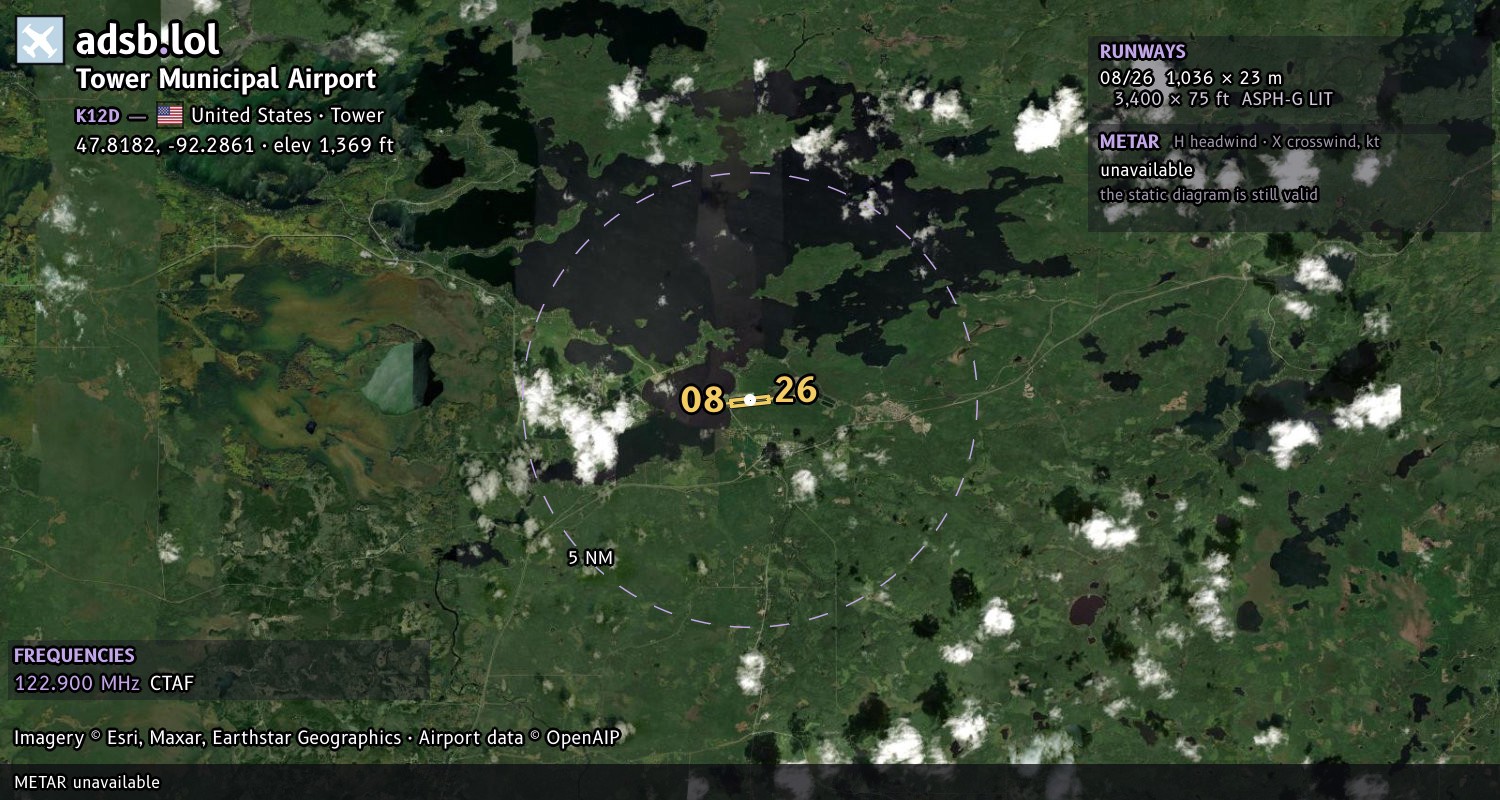Click the METAR panel heading
Image resolution: width=1500 pixels, height=800 pixels.
[x=1129, y=142]
